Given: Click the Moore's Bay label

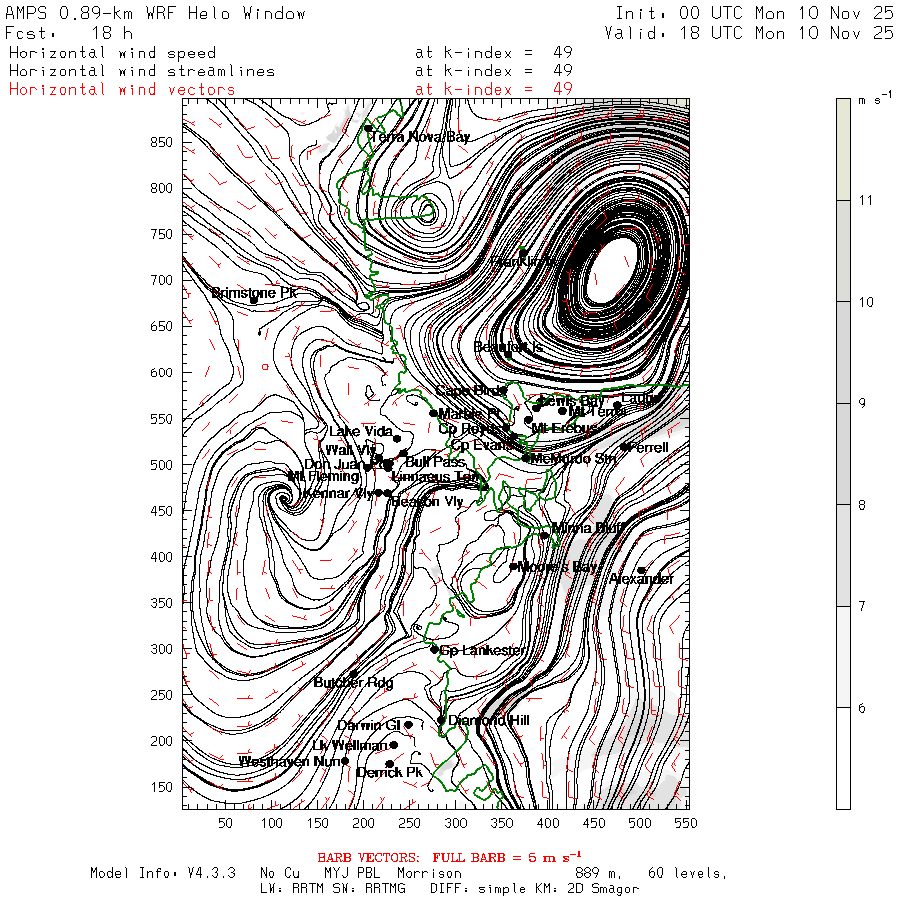Looking at the screenshot, I should (x=557, y=567).
